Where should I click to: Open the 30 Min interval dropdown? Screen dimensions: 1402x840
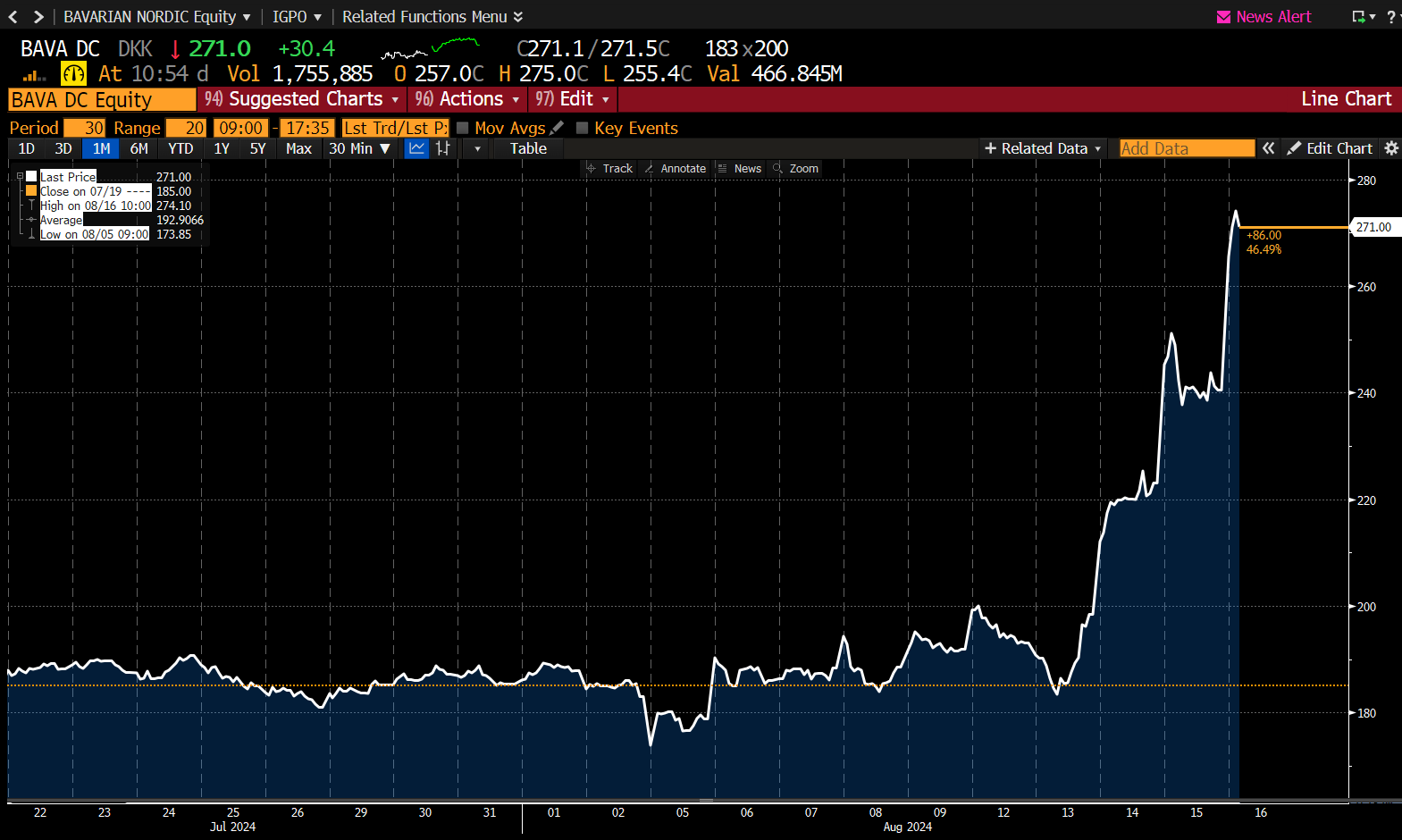point(359,148)
